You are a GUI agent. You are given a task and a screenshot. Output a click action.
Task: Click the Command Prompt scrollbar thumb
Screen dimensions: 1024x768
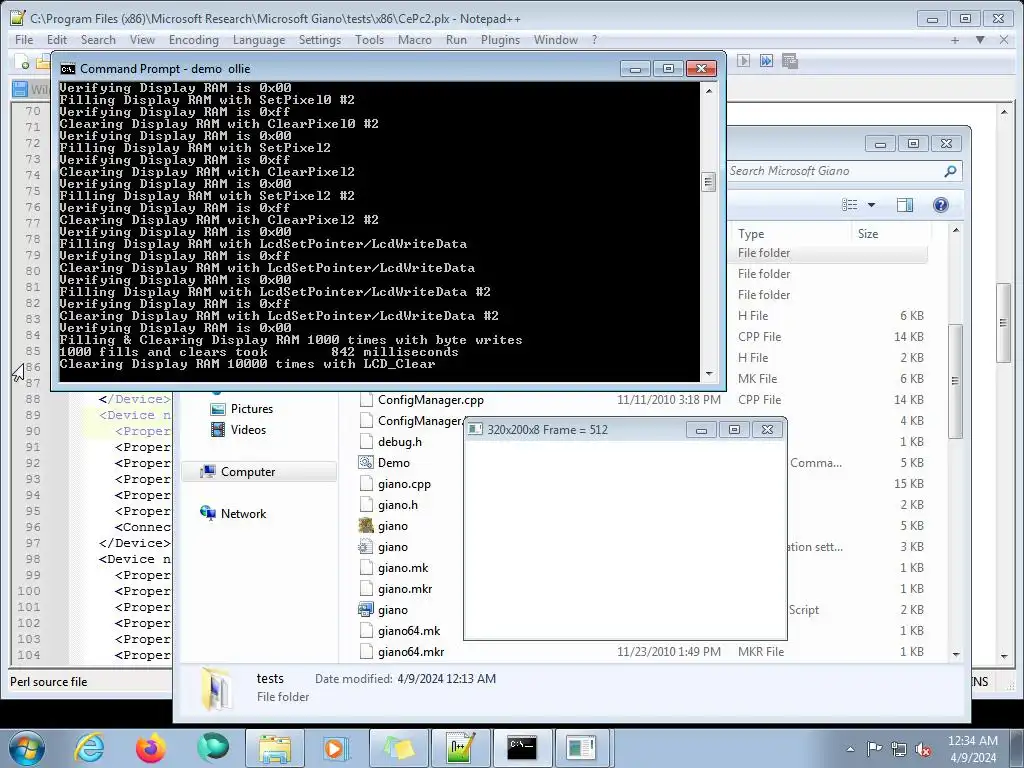tap(709, 182)
